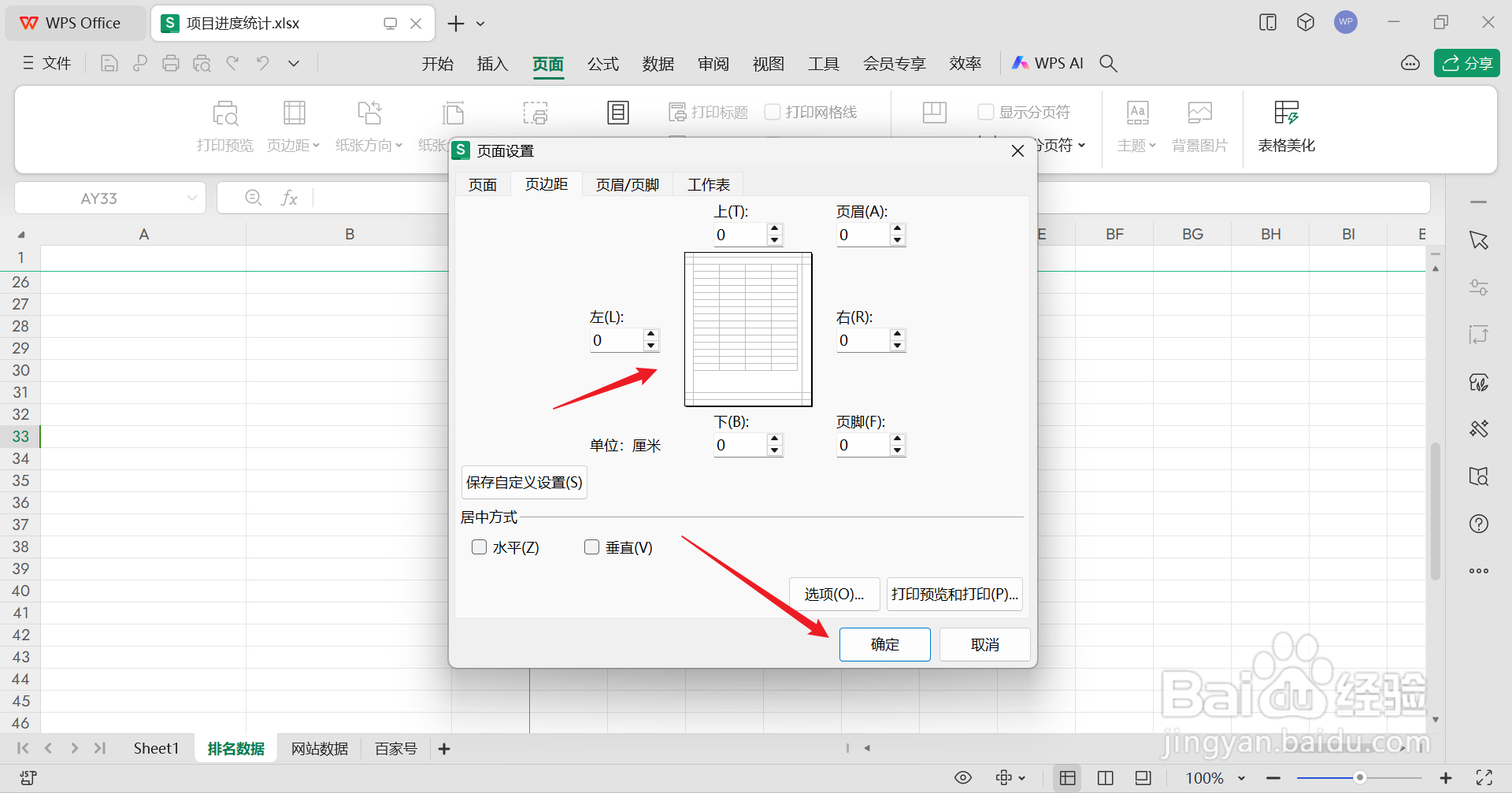Screen dimensions: 1512x793
Task: Switch to the Sheet (工作表) dialog tab
Action: click(x=709, y=184)
